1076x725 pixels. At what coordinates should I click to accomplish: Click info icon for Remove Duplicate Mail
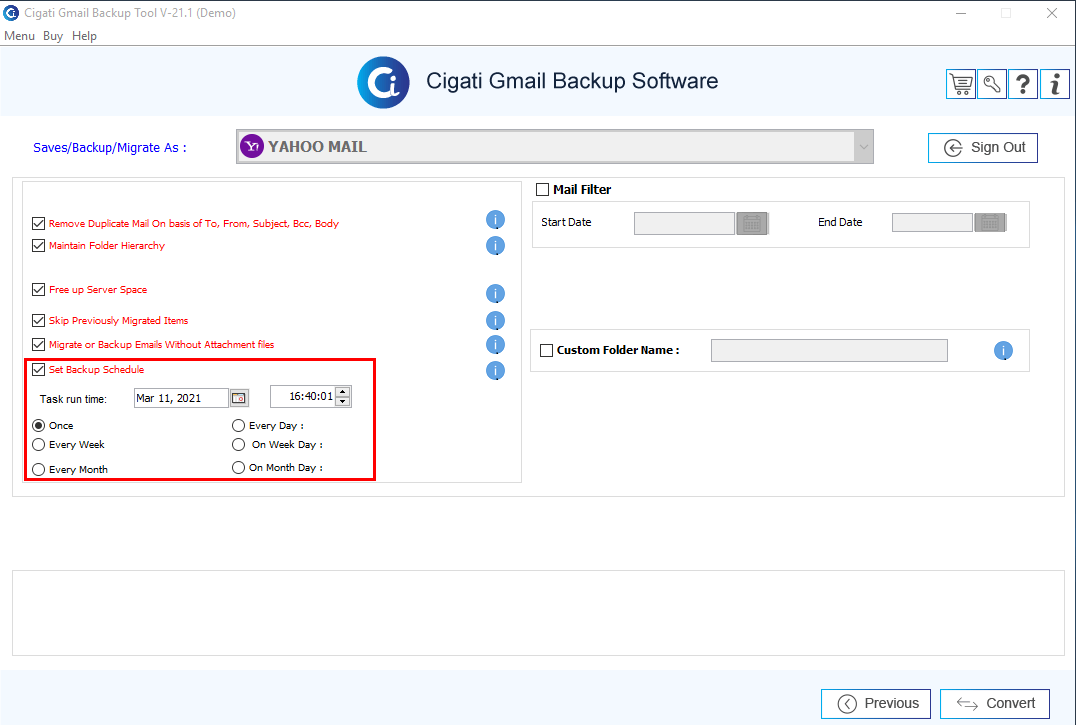(495, 219)
